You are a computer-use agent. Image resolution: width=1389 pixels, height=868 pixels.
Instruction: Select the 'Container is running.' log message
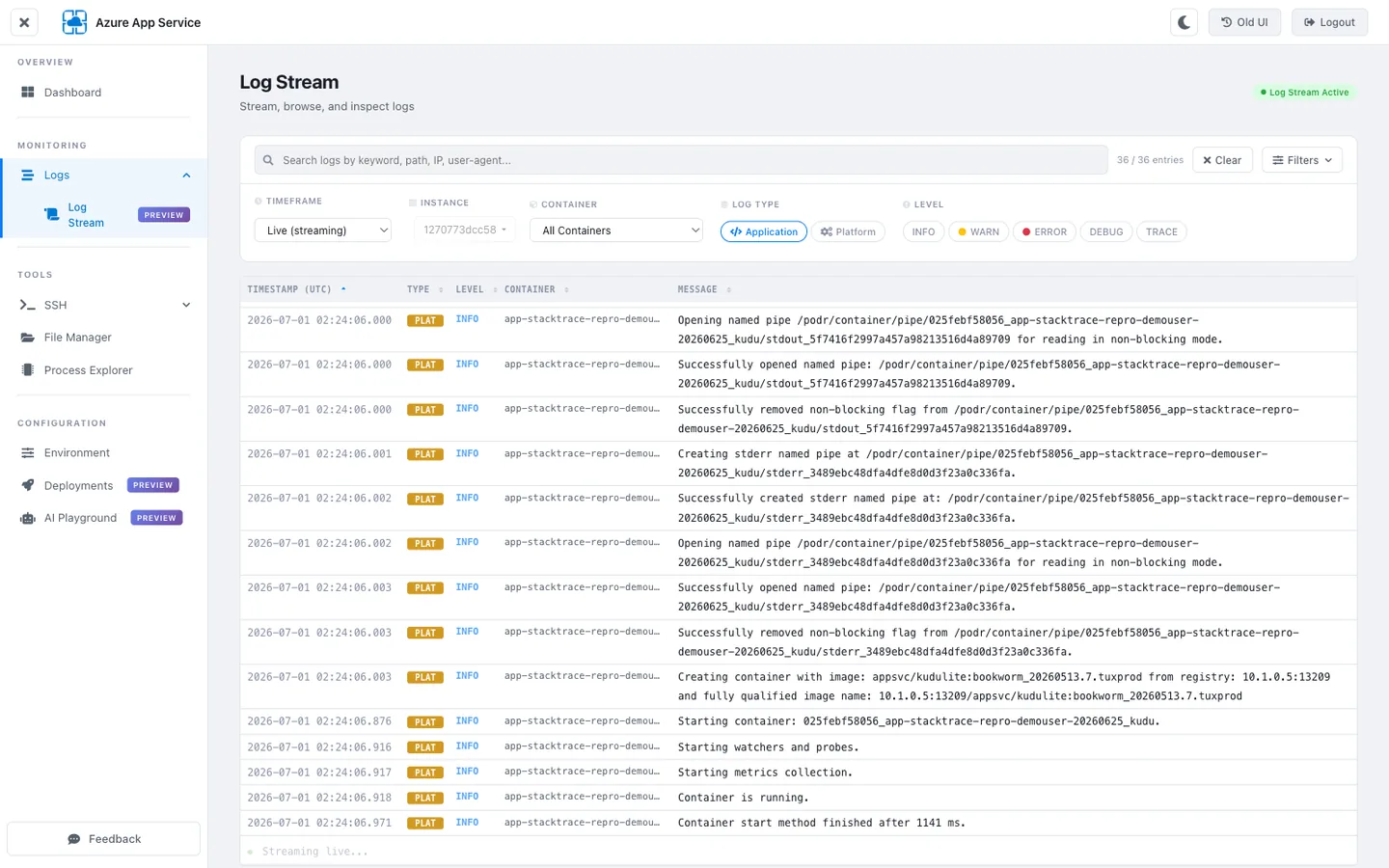[743, 798]
